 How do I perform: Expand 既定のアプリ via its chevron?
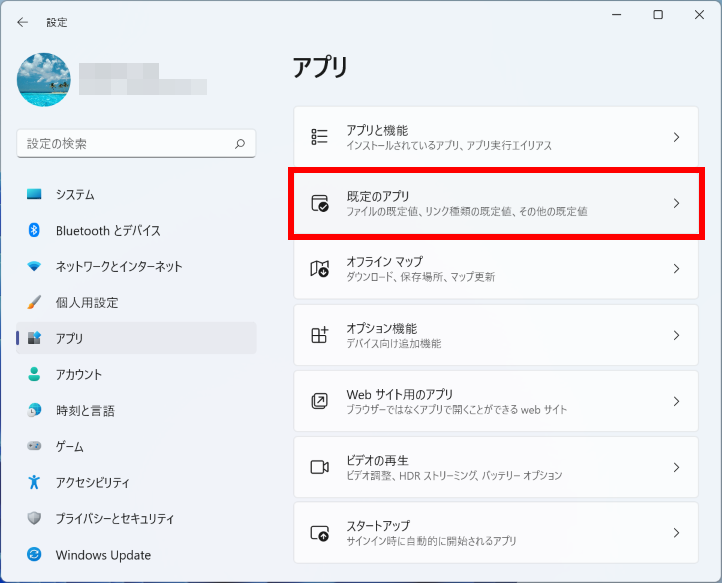[676, 203]
